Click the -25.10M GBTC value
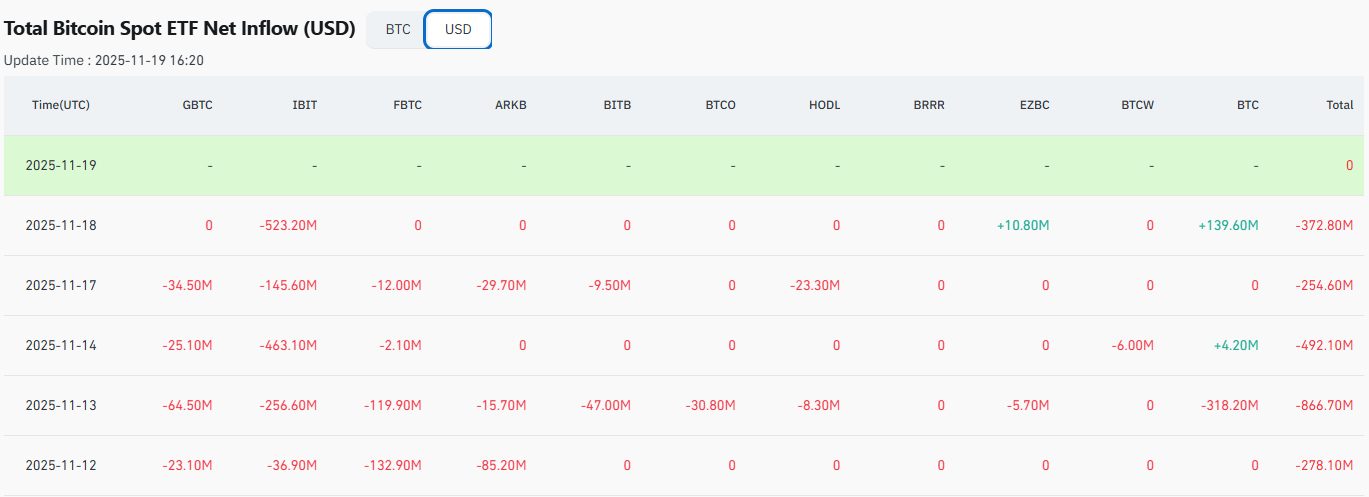The width and height of the screenshot is (1369, 497). [187, 346]
